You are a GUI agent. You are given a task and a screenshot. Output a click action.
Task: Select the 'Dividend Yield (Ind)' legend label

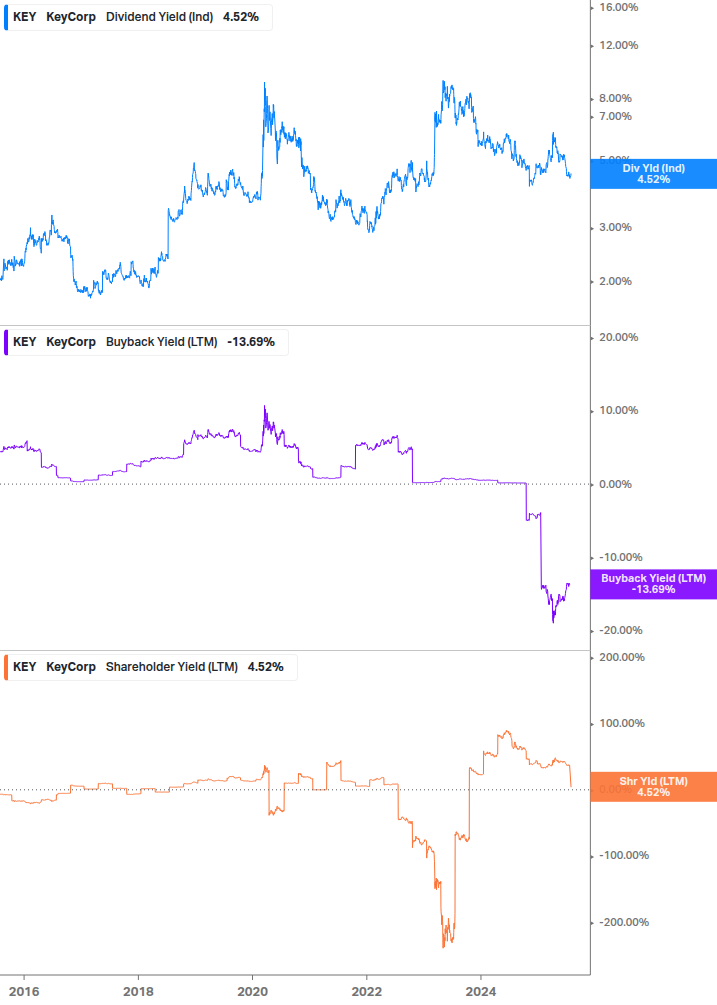click(160, 17)
